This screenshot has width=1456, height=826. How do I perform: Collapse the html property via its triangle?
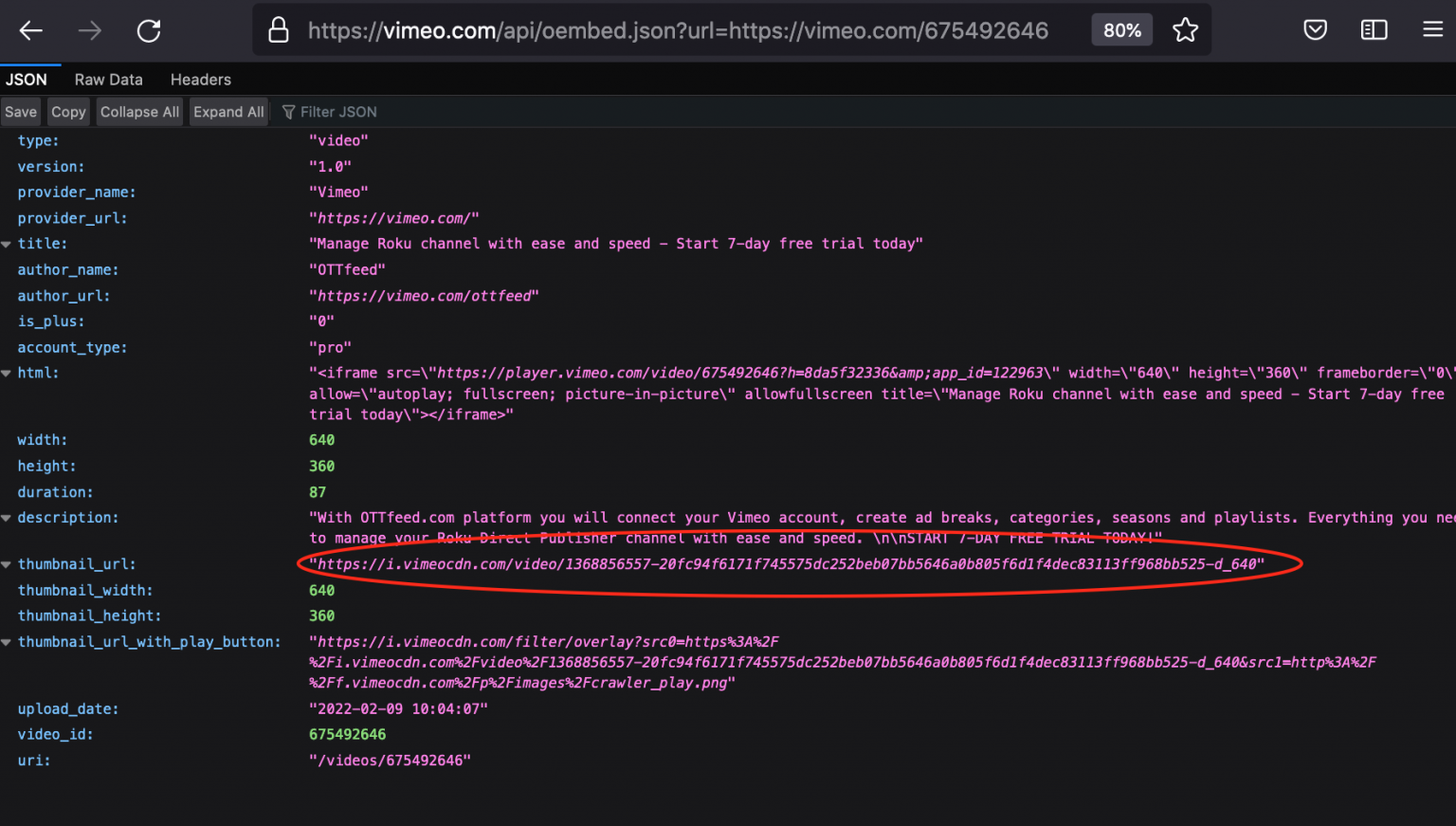[6, 372]
